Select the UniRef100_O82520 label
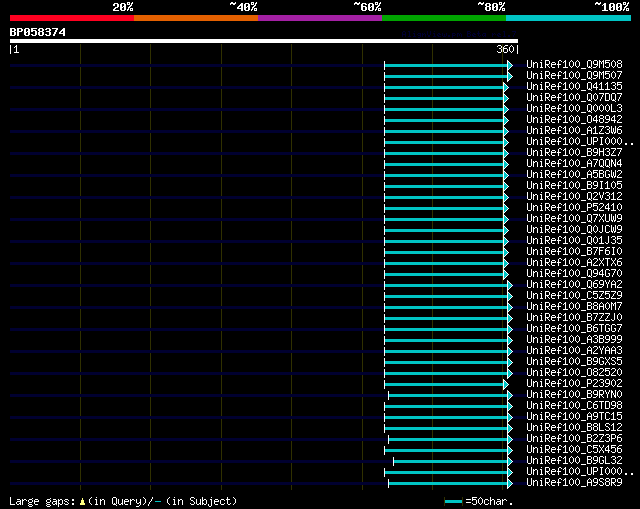640x509 pixels. point(574,373)
